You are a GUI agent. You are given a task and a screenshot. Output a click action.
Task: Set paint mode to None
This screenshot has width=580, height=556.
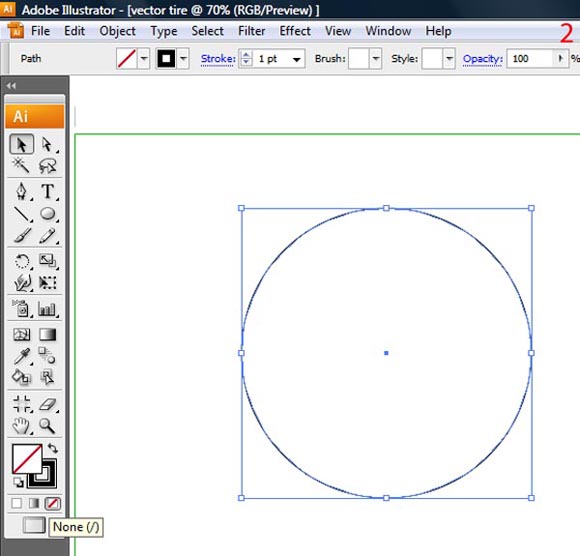tap(53, 503)
